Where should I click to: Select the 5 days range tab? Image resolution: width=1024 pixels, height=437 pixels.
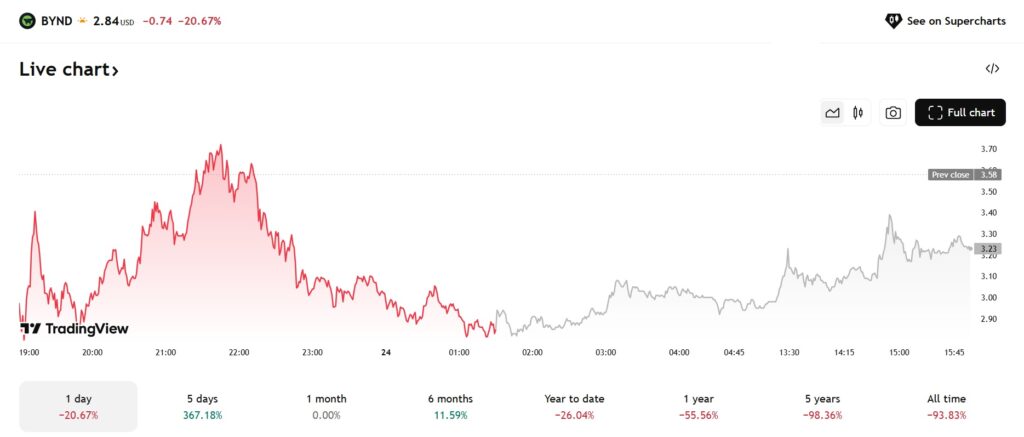point(202,406)
